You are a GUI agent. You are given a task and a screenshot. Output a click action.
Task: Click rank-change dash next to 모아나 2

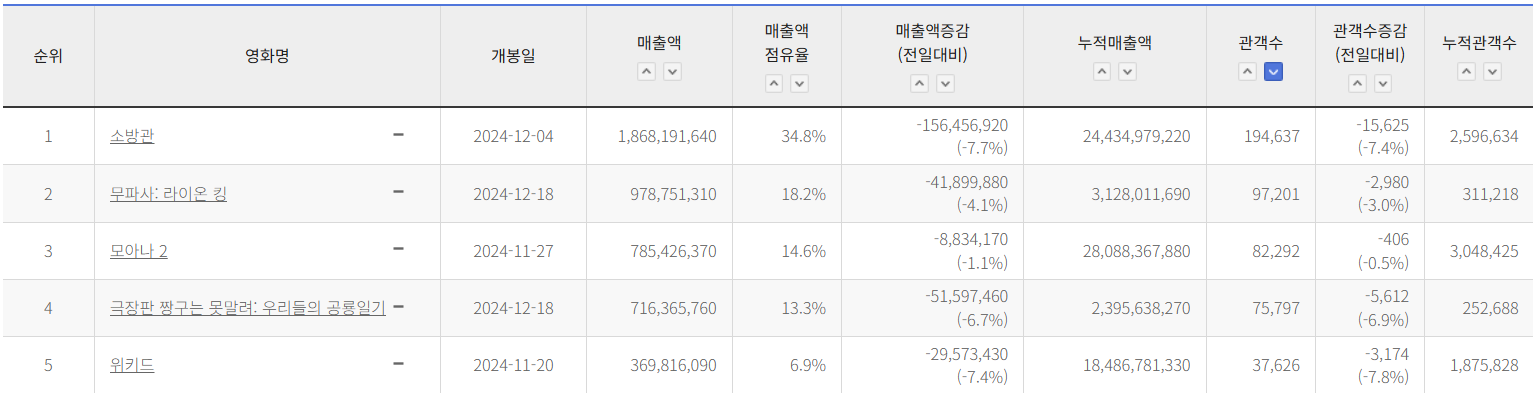click(398, 248)
